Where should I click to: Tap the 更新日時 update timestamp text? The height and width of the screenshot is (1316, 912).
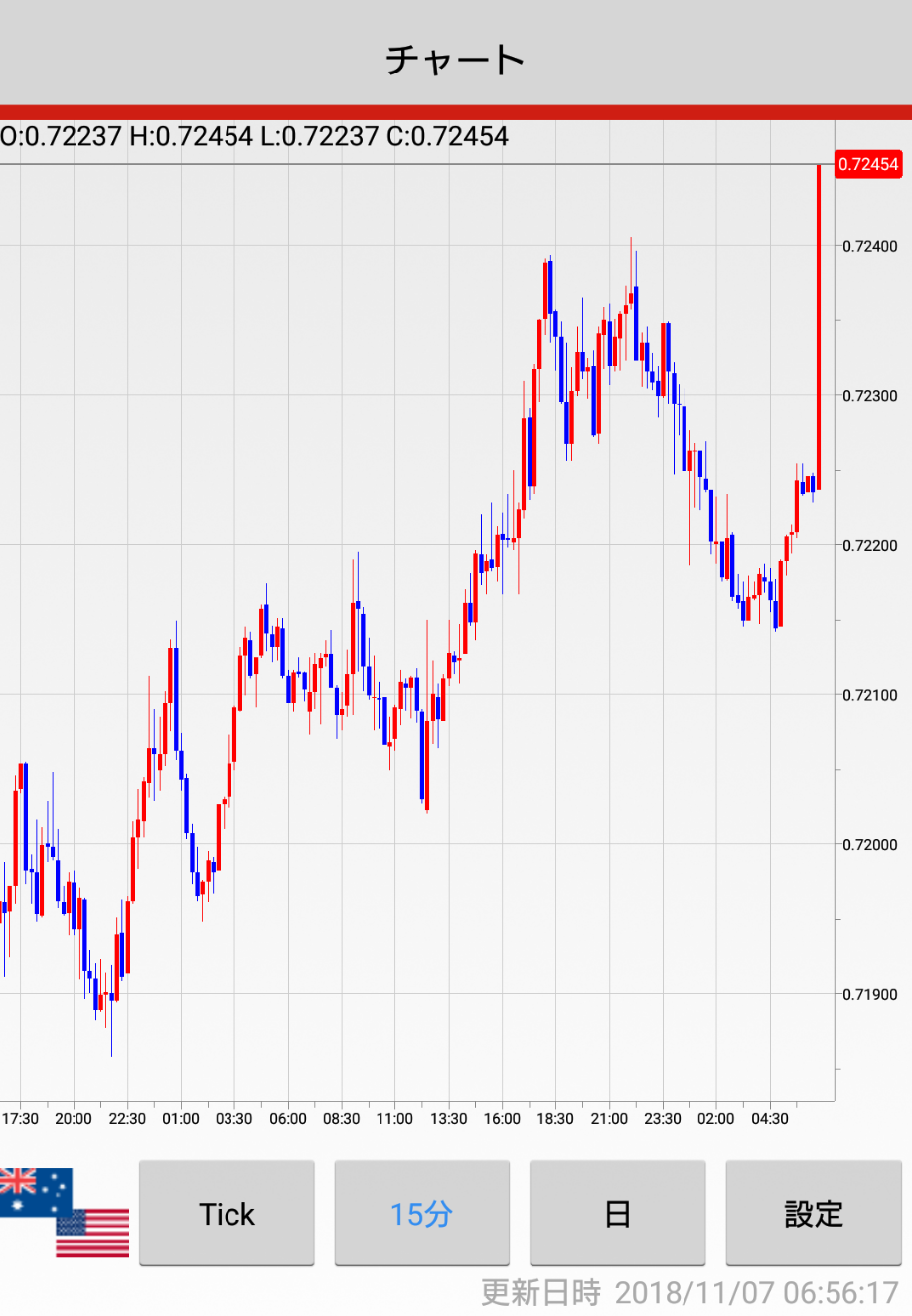(689, 1292)
